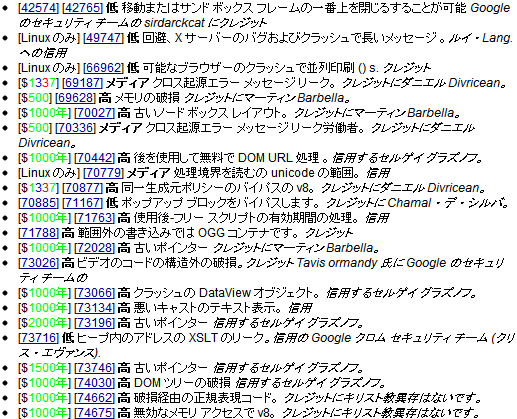Open issue 74662 link
517x419 pixels.
[94, 398]
